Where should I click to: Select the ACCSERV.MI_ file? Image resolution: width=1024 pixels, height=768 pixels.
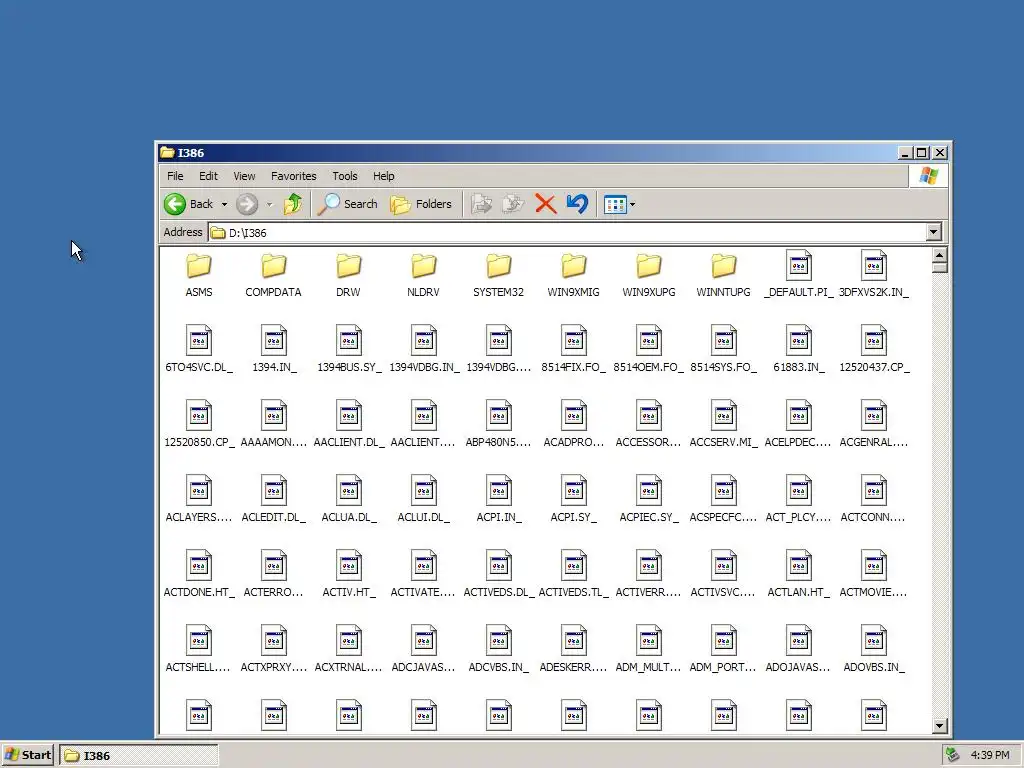pos(724,424)
